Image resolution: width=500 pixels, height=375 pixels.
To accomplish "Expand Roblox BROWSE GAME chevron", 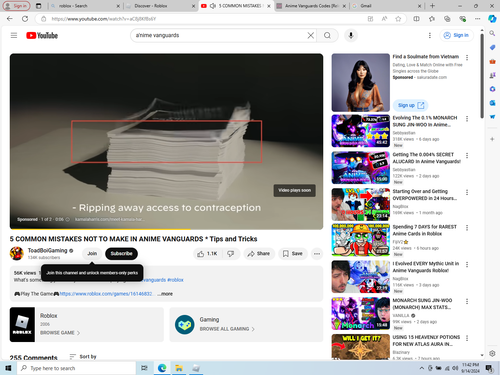I will (78, 333).
